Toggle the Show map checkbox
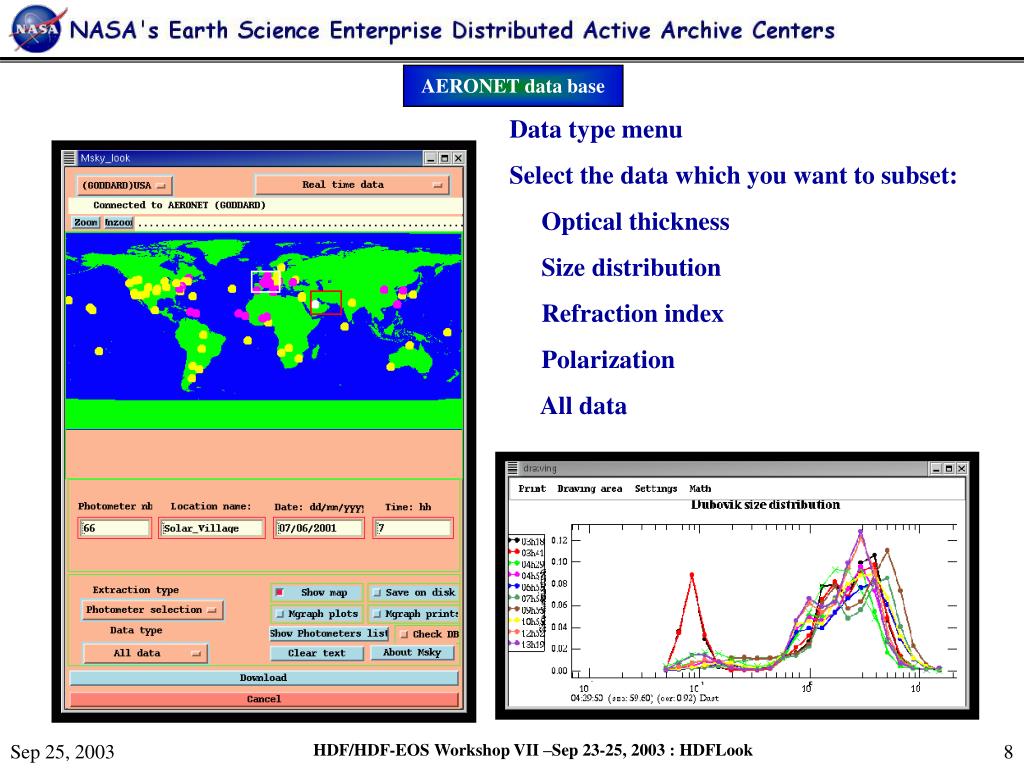1024x768 pixels. coord(280,592)
